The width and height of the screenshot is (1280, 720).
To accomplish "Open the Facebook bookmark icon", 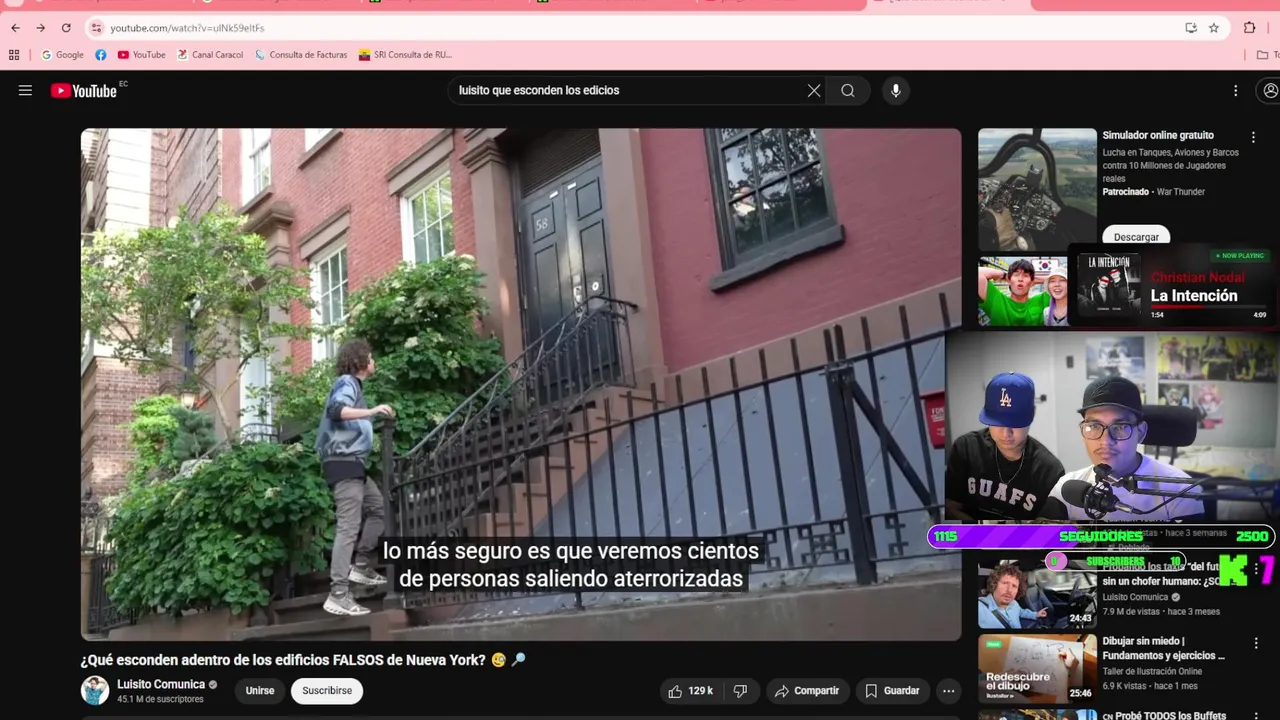I will coord(101,55).
